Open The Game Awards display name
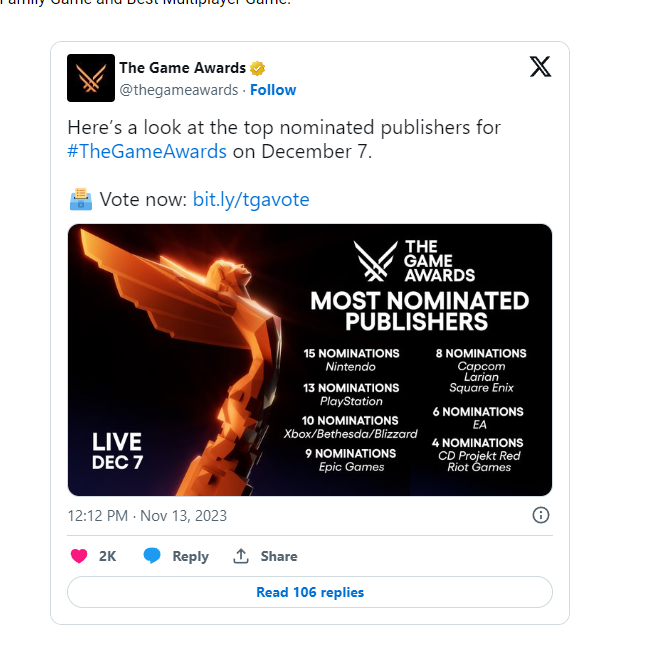 click(182, 68)
